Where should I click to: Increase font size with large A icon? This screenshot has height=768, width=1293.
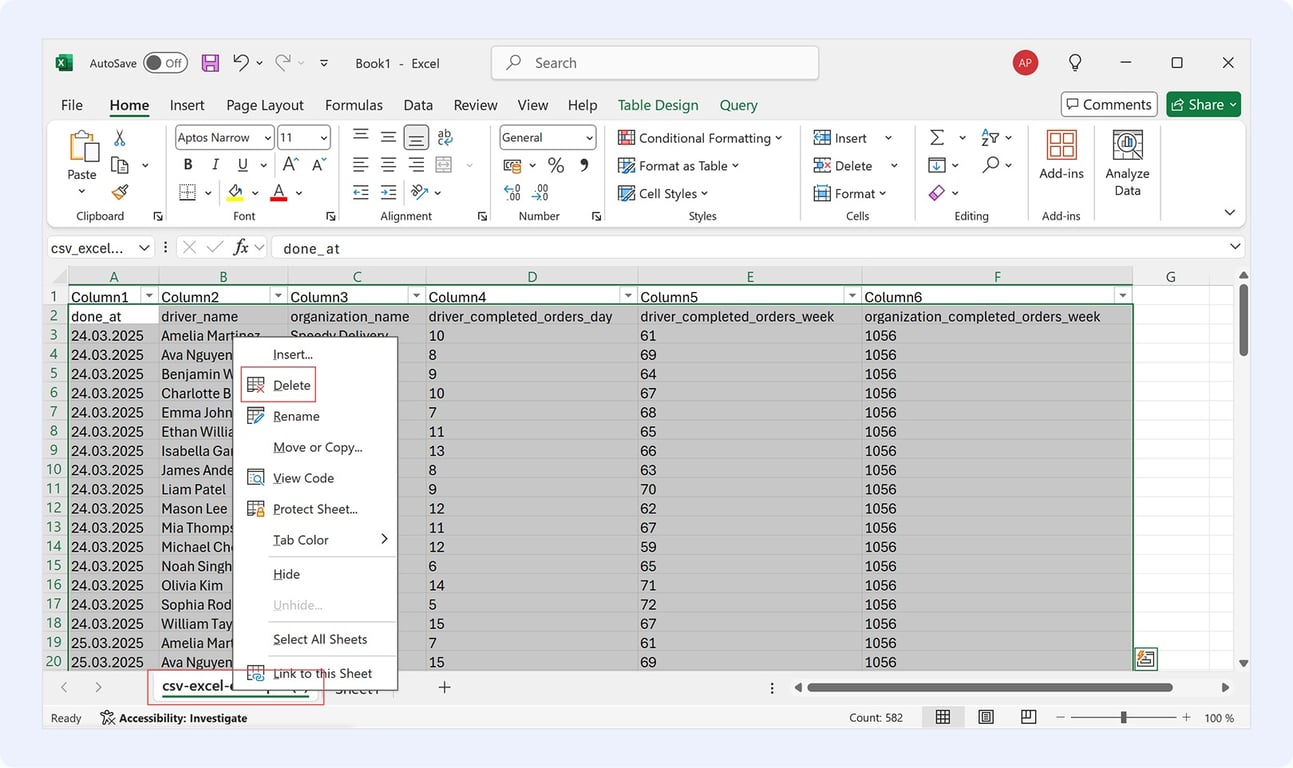(291, 165)
